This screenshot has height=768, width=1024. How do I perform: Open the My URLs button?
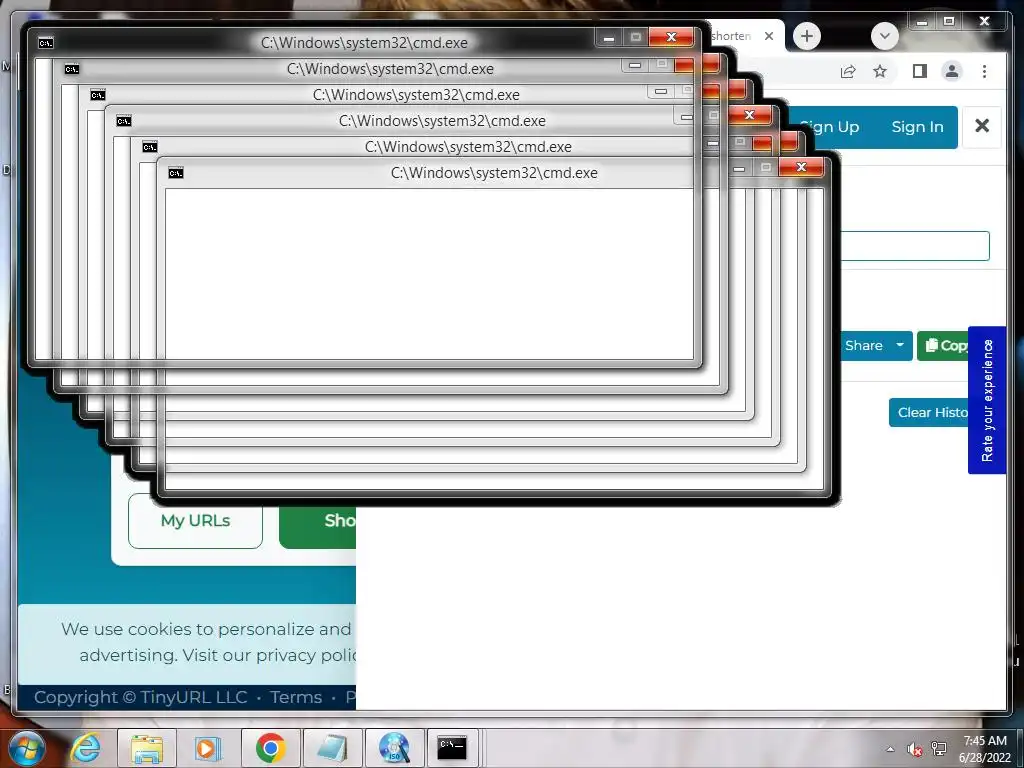point(195,521)
